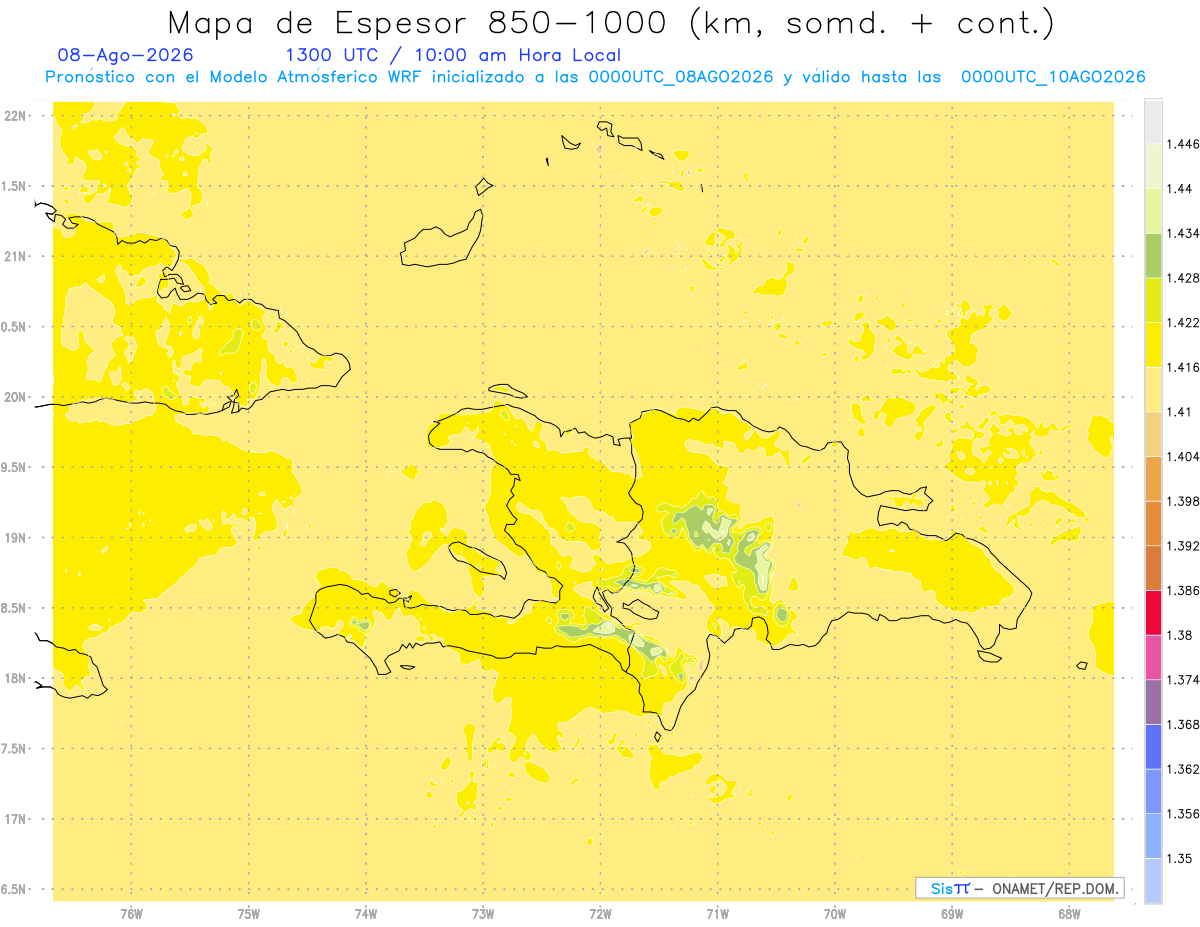
Task: Click the colorbar value '1.422'
Action: [1183, 322]
